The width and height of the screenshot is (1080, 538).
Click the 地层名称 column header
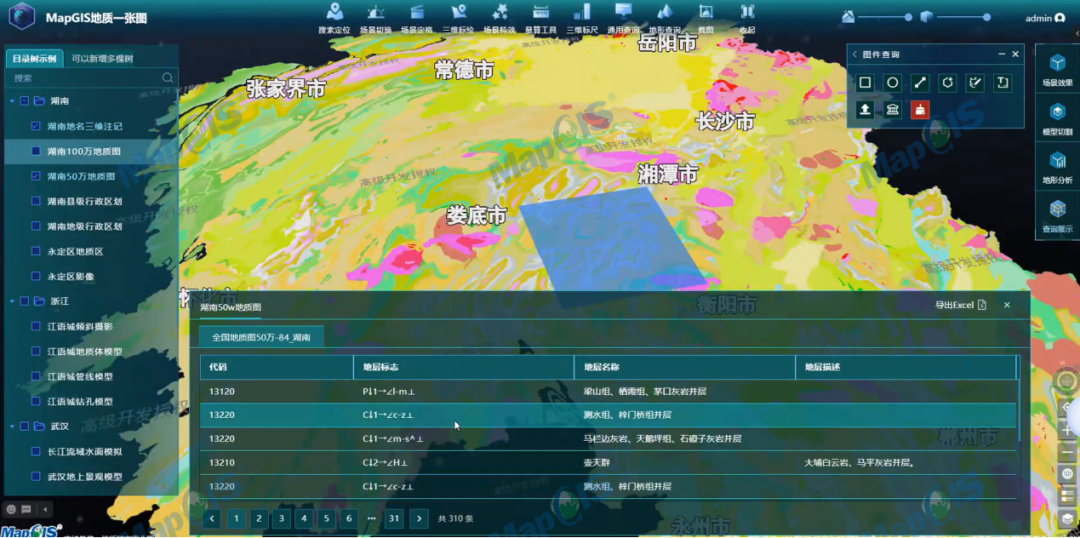[685, 367]
